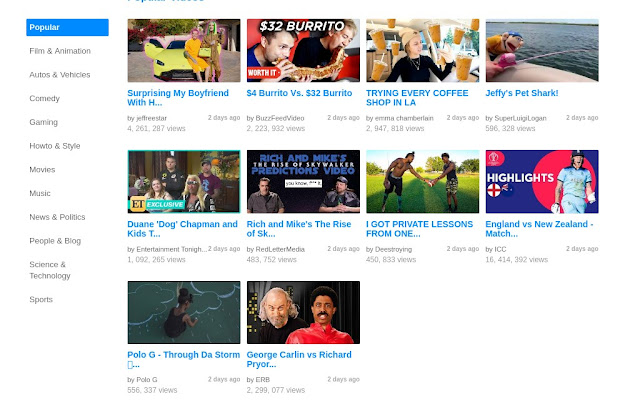Go to People & Blog category

click(55, 241)
